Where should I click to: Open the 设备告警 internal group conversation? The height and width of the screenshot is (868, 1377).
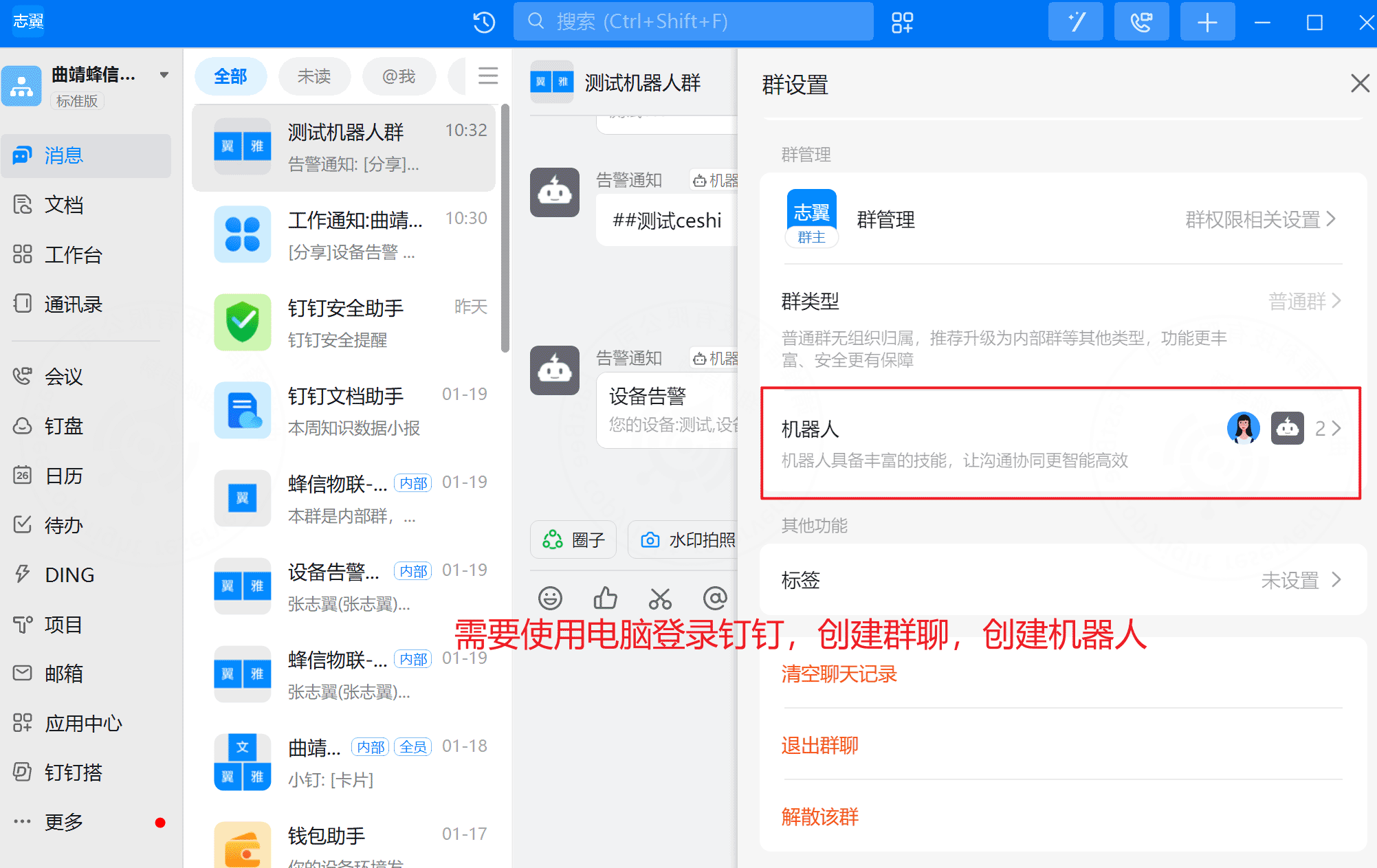344,587
